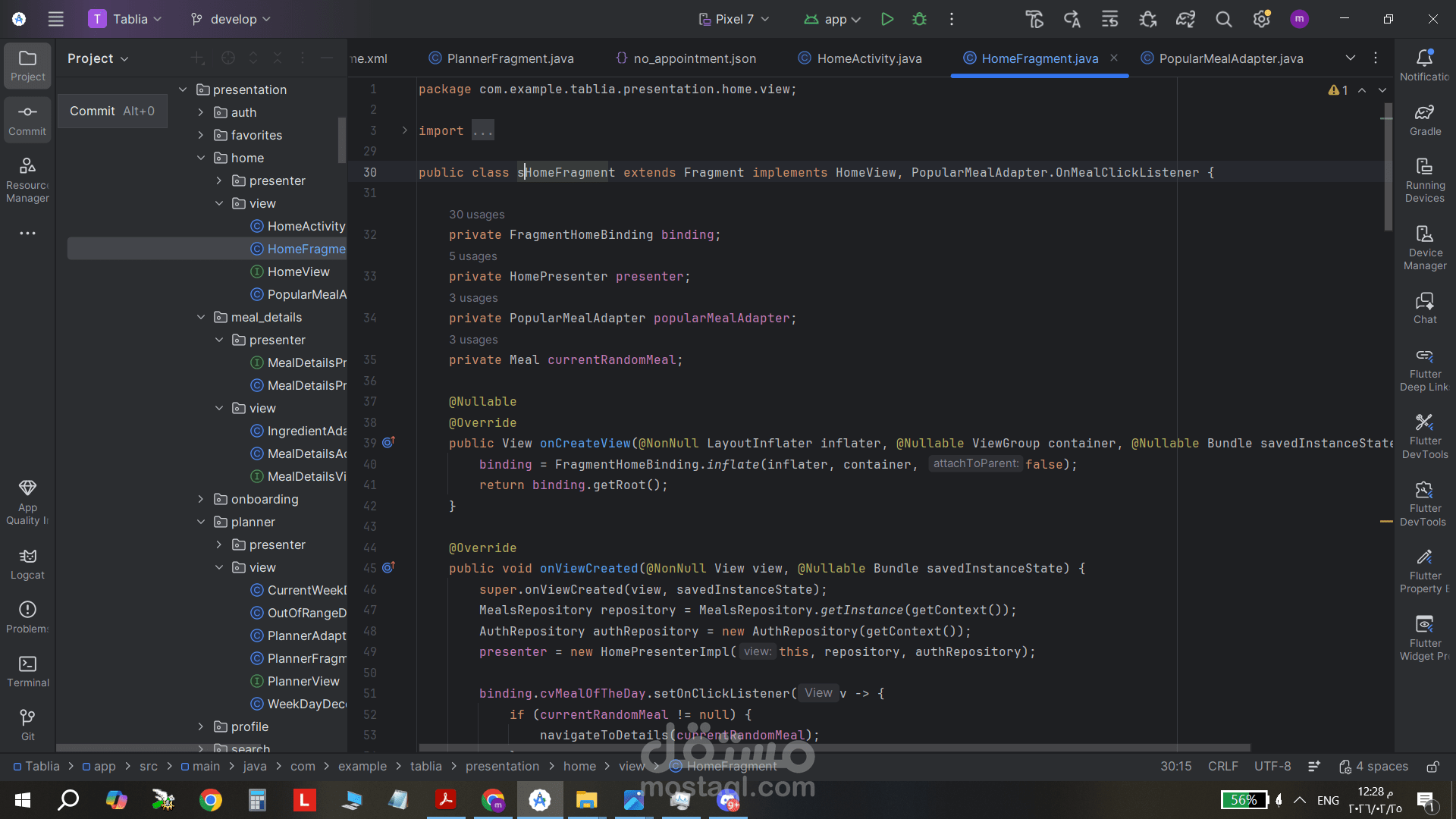Collapse the meal_details folder

201,317
